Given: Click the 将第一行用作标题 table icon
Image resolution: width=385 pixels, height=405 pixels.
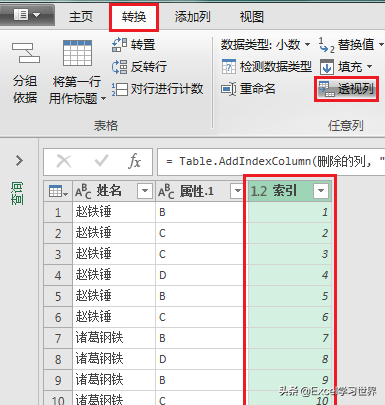Looking at the screenshot, I should pyautogui.click(x=77, y=53).
